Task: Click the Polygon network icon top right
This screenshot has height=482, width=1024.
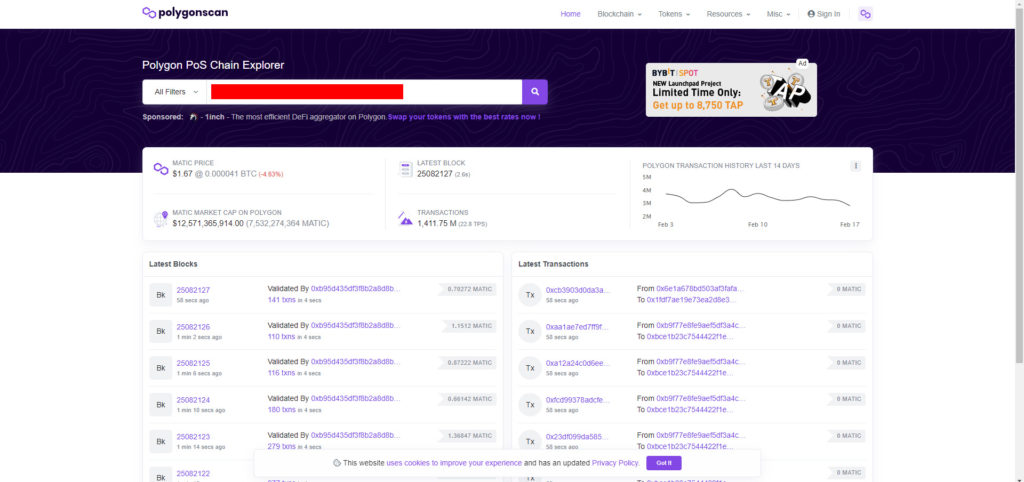Action: 865,14
